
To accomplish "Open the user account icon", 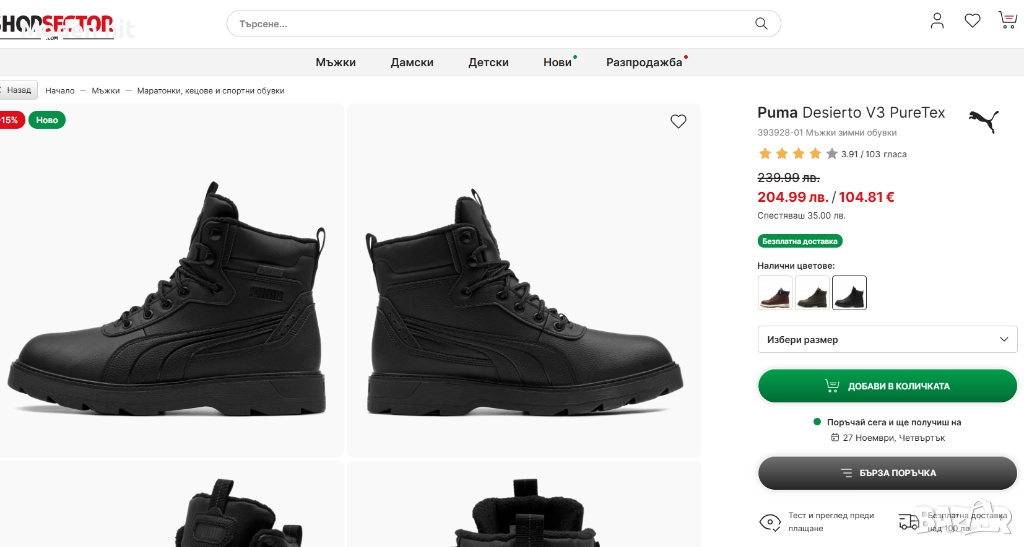I will pyautogui.click(x=937, y=21).
